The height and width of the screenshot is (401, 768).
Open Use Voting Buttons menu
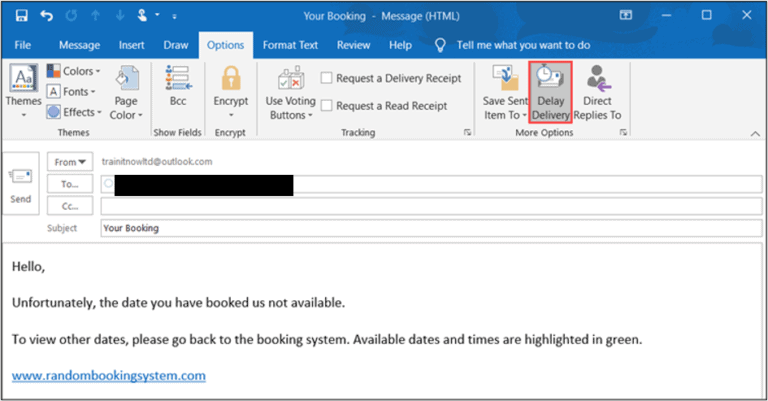290,94
